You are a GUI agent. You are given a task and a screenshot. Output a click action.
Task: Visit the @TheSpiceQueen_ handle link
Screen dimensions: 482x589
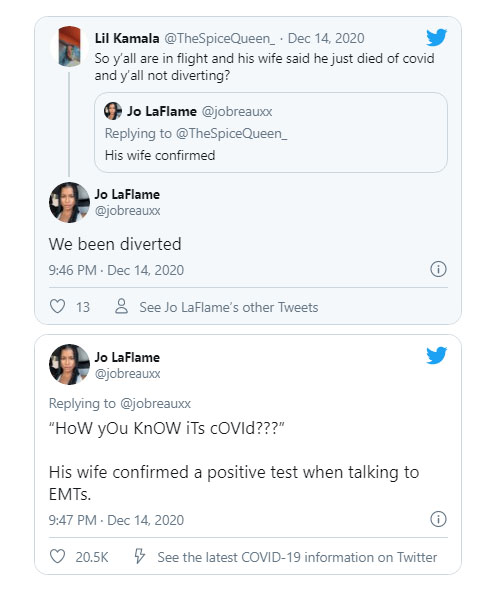click(219, 38)
